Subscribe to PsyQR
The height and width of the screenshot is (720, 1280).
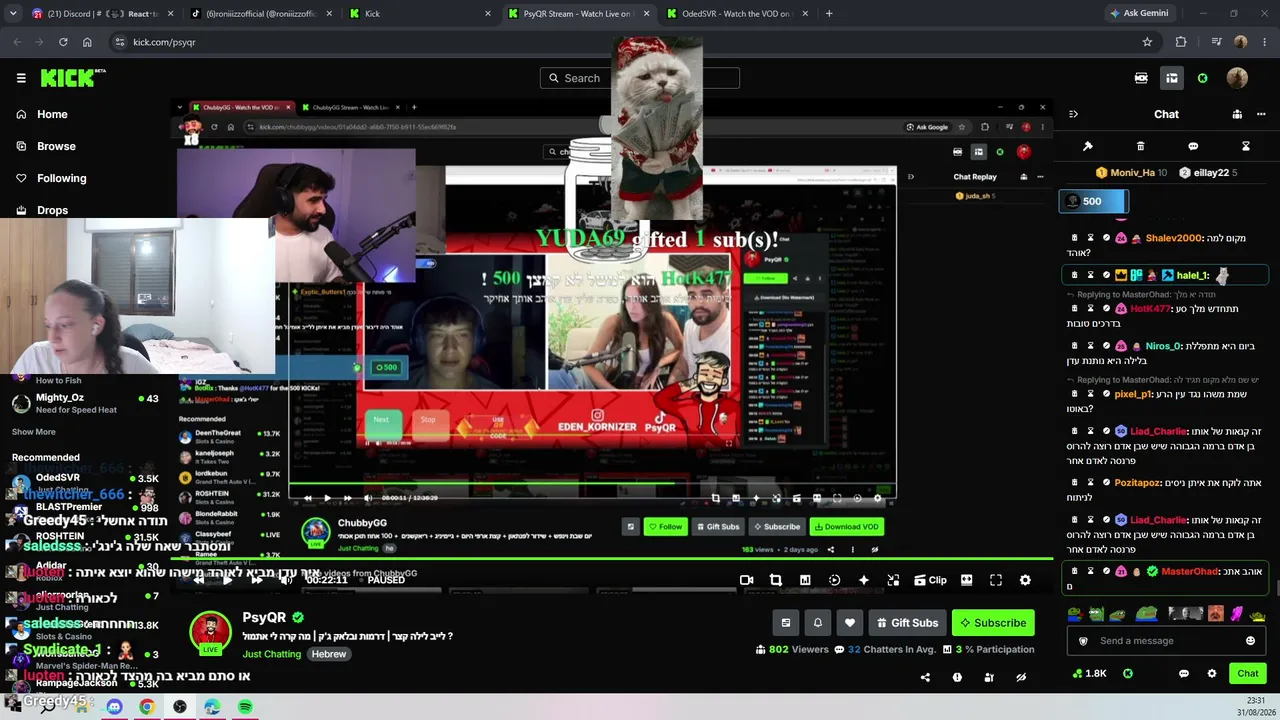[993, 623]
